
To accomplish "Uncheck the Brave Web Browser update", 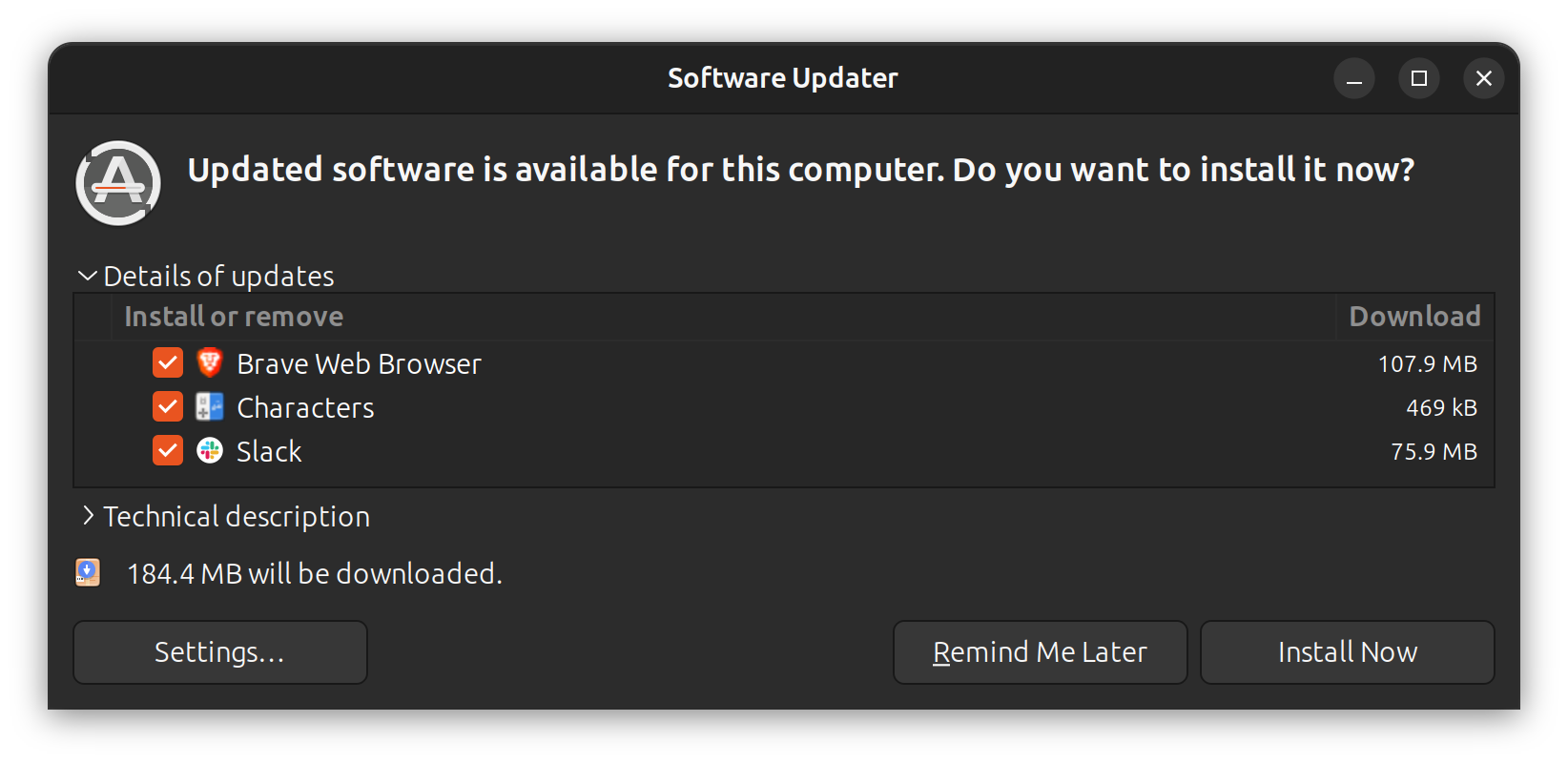I will 167,363.
